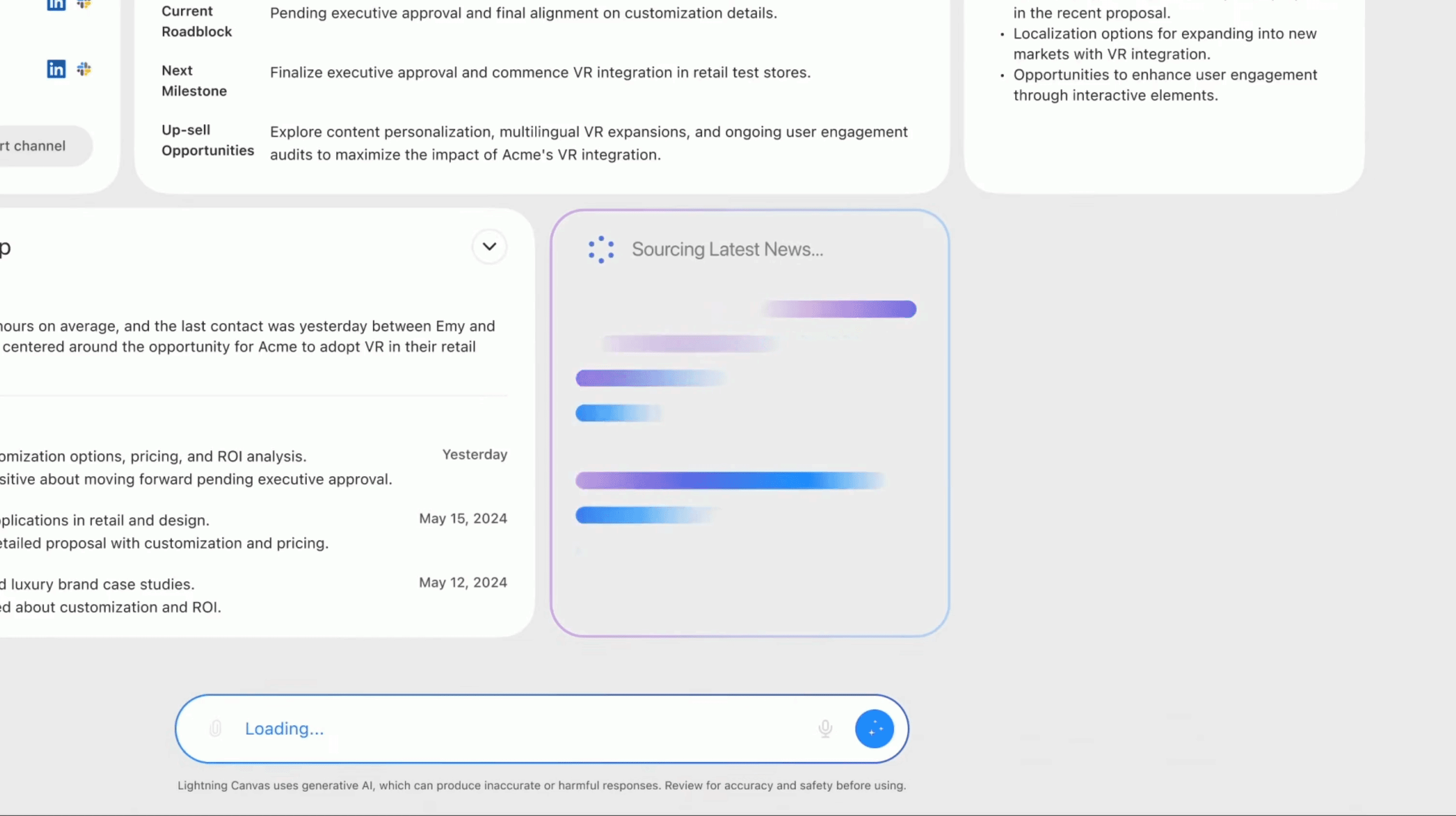This screenshot has width=1456, height=816.
Task: Click the Yesterday timeline entry
Action: point(474,454)
